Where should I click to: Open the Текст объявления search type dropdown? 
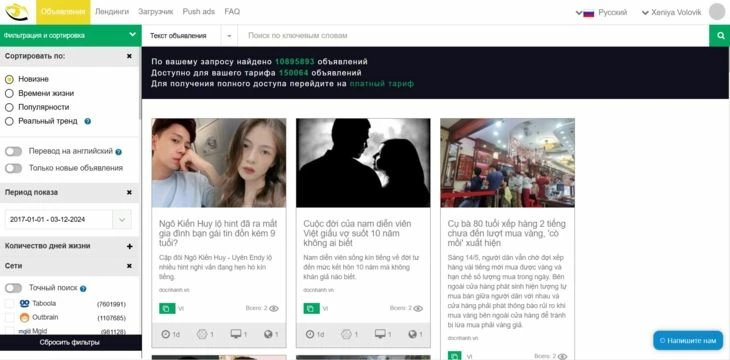[189, 36]
